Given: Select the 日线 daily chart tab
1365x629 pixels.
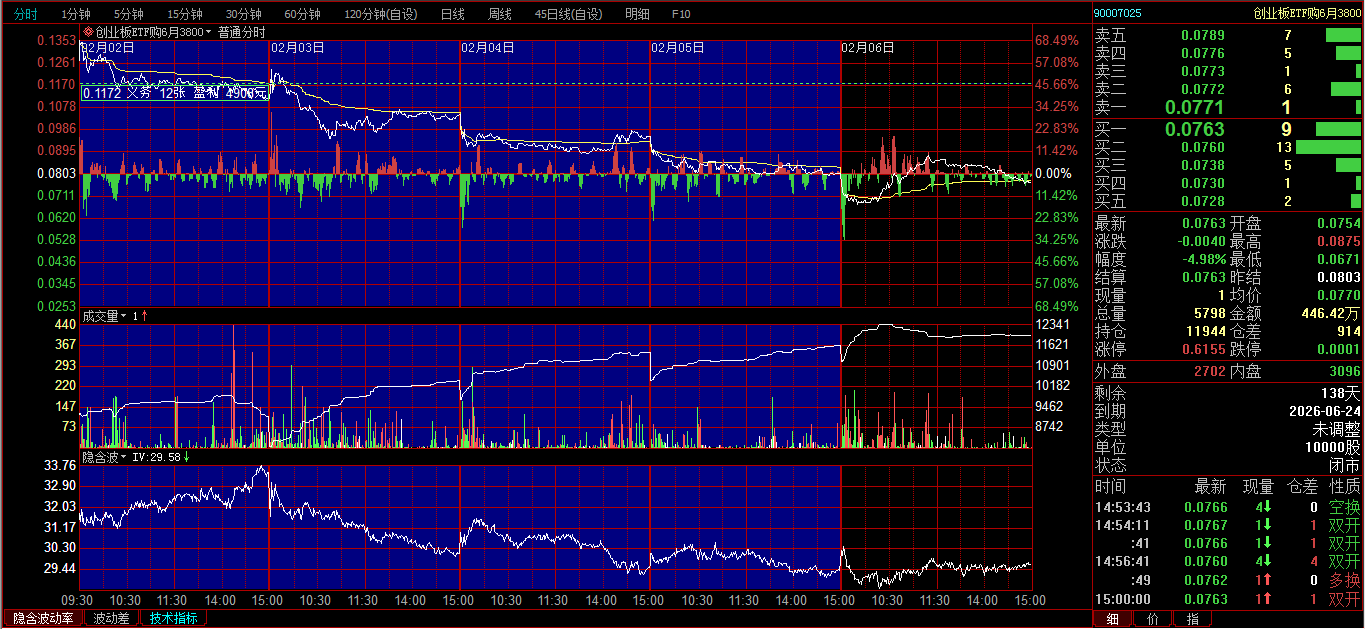Looking at the screenshot, I should pyautogui.click(x=452, y=14).
